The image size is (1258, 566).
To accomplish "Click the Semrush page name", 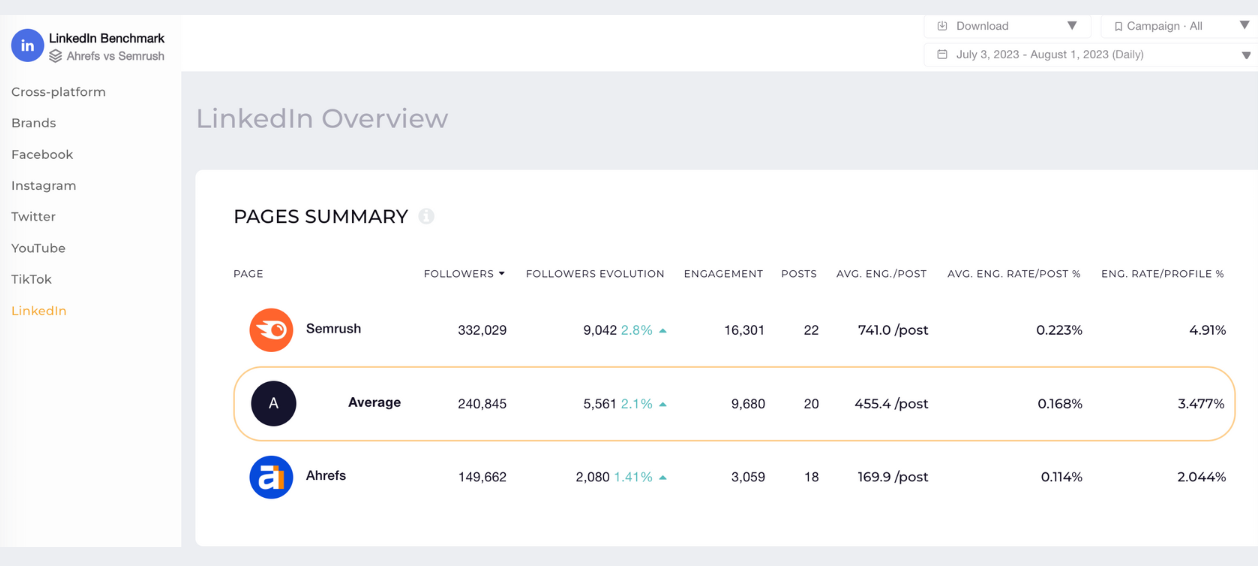I will click(x=333, y=329).
